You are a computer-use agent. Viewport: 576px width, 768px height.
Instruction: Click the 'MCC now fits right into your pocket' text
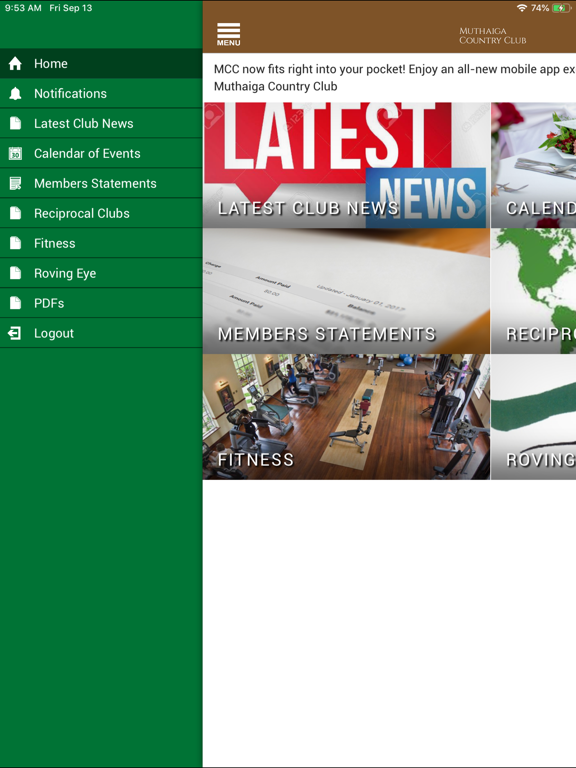click(394, 77)
